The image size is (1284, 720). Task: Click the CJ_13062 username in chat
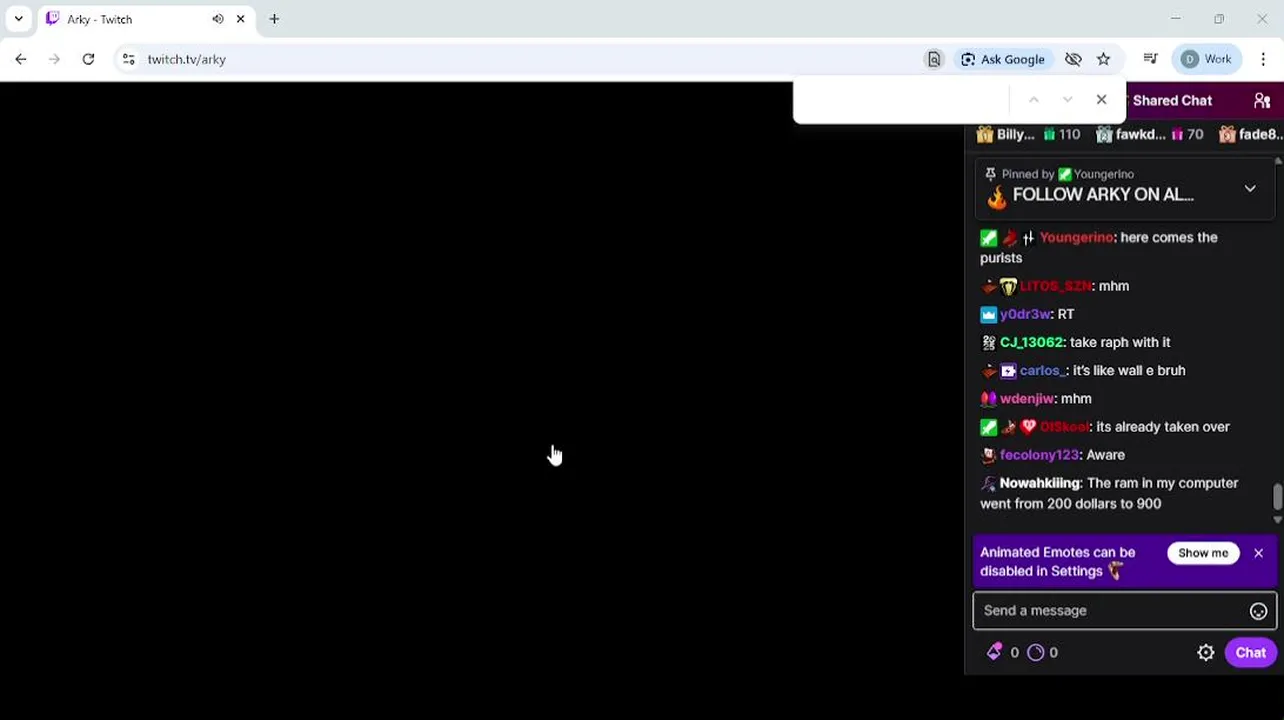pyautogui.click(x=1031, y=342)
